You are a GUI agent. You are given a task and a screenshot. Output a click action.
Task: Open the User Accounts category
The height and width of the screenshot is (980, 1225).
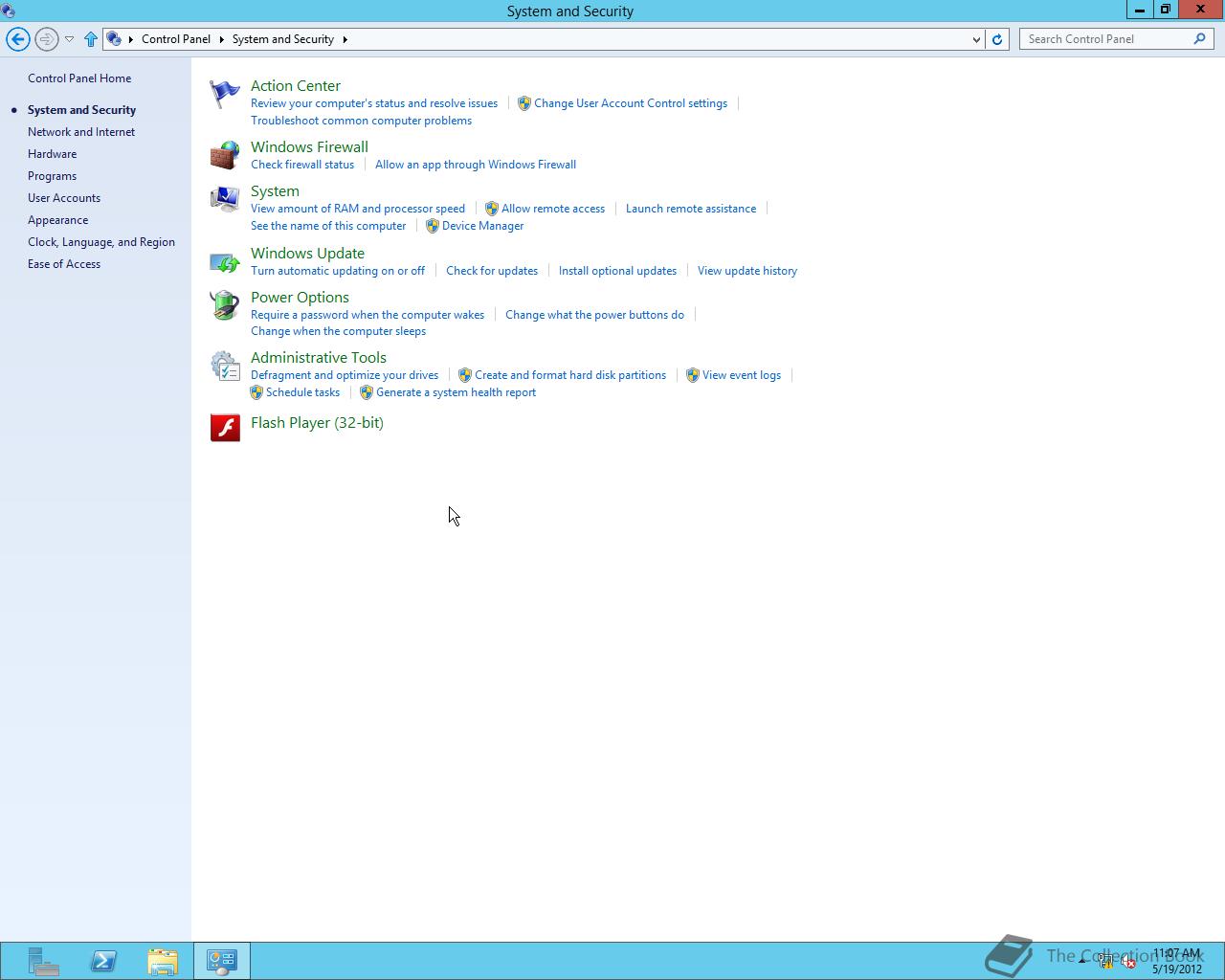pos(64,198)
